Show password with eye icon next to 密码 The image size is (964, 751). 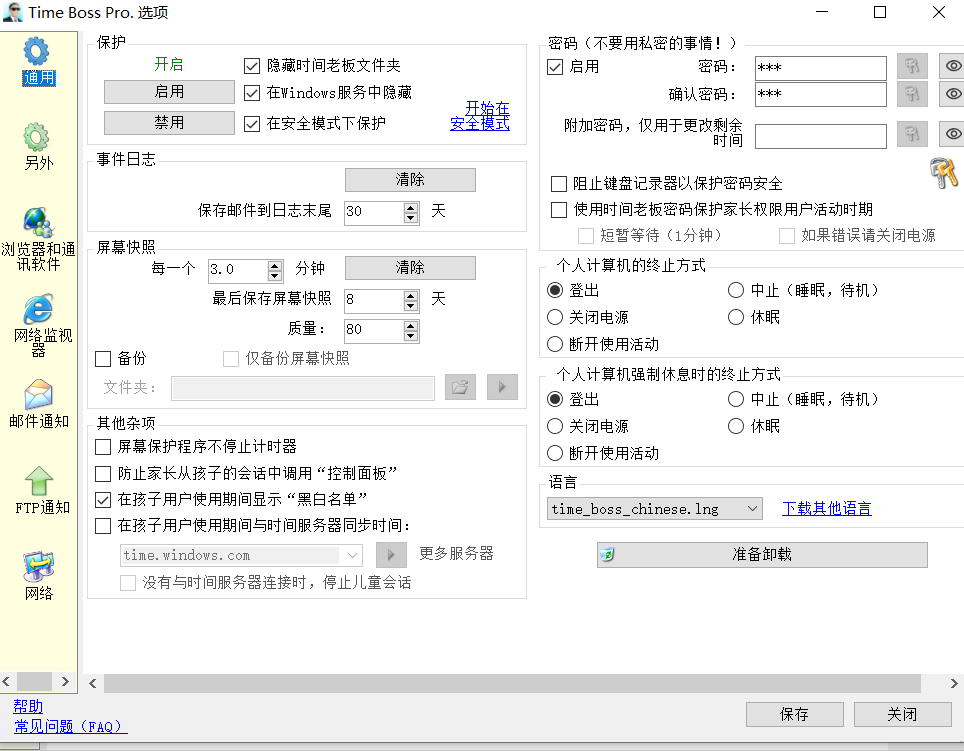point(952,66)
